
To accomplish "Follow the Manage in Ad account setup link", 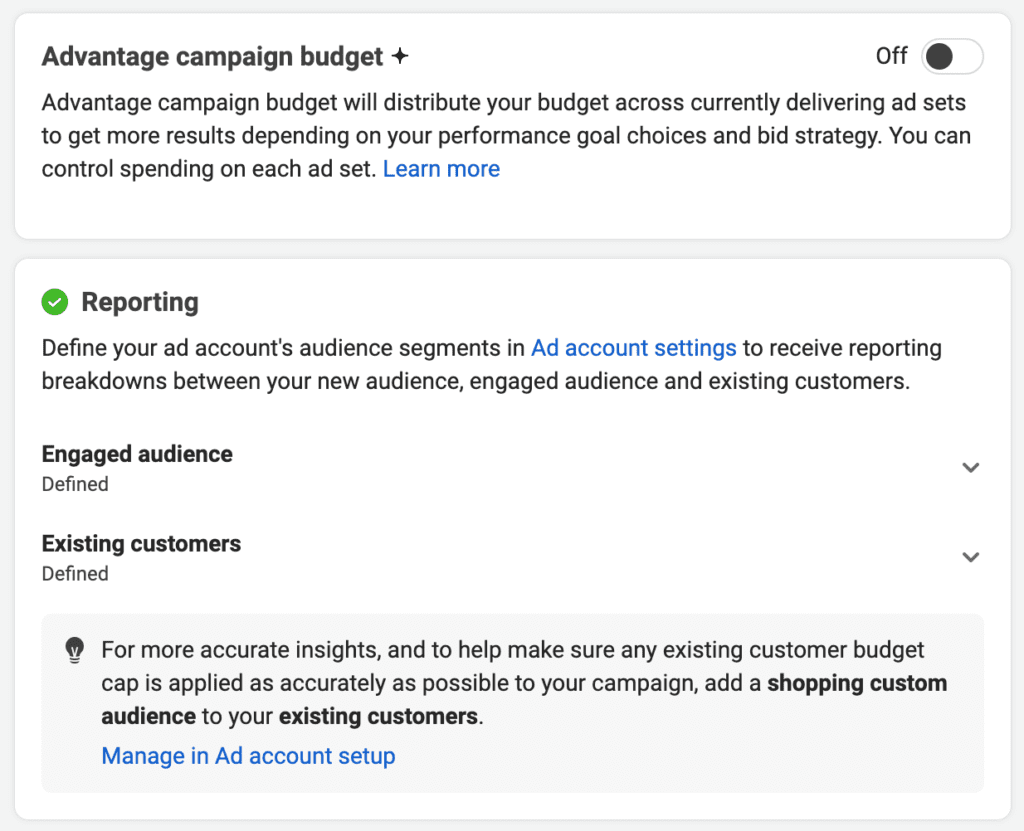I will coord(248,756).
